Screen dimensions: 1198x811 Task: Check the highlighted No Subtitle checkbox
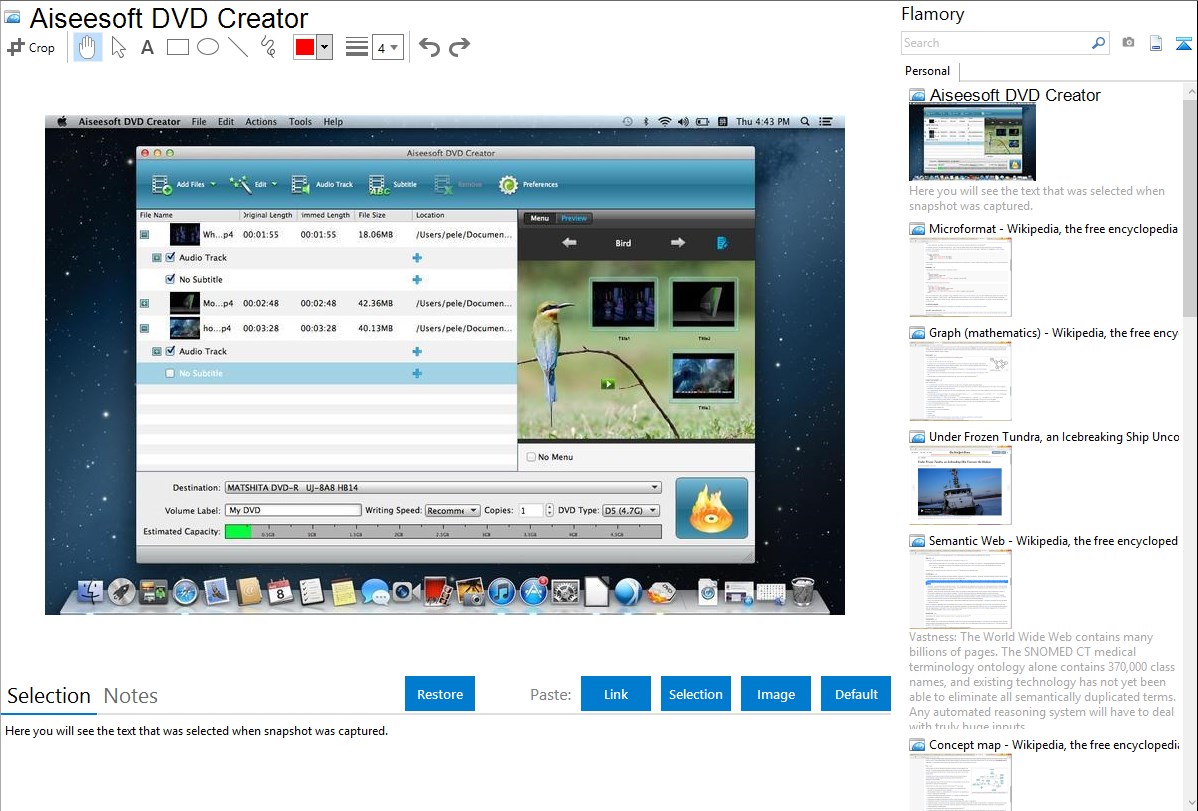point(170,373)
